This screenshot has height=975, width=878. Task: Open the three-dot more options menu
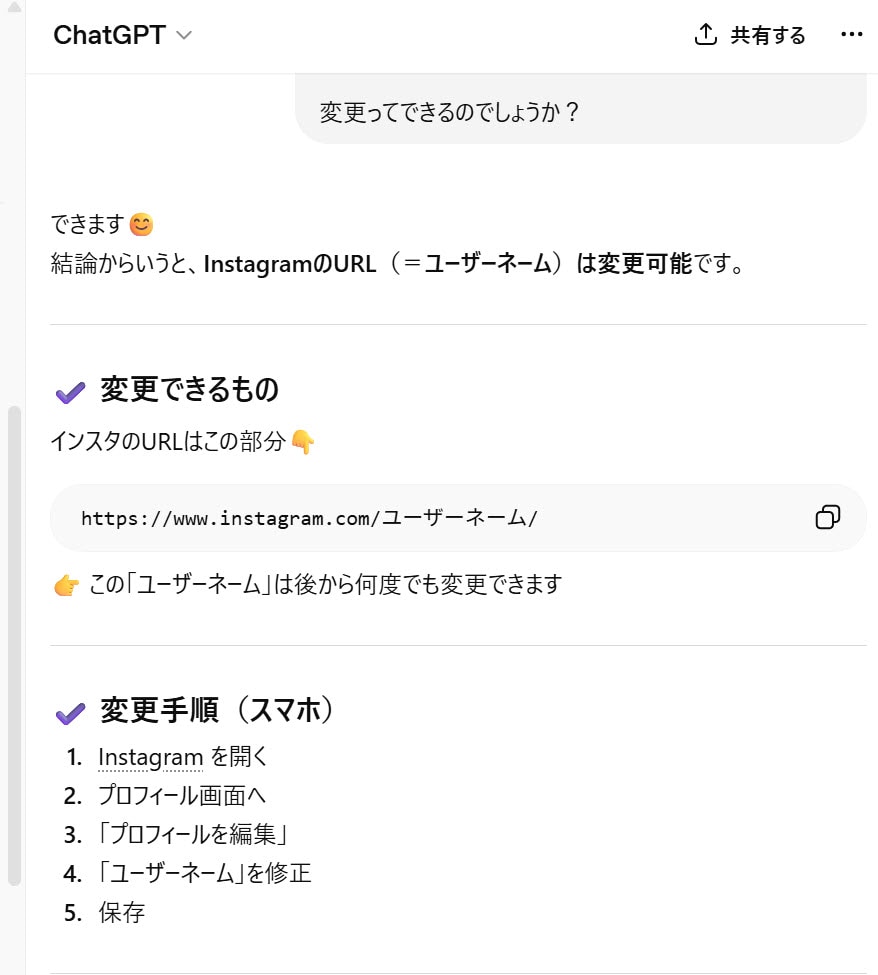pyautogui.click(x=851, y=35)
